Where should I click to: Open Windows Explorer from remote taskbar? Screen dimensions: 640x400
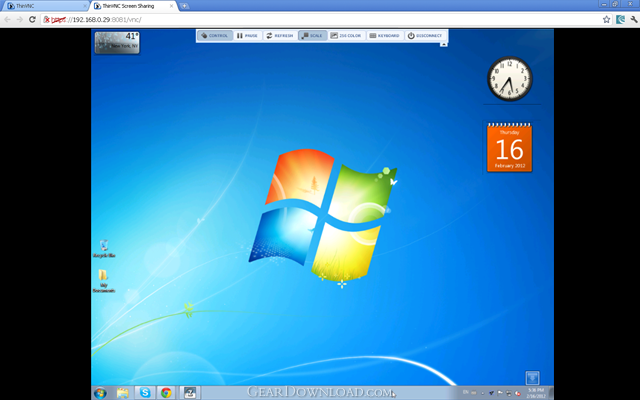(122, 393)
